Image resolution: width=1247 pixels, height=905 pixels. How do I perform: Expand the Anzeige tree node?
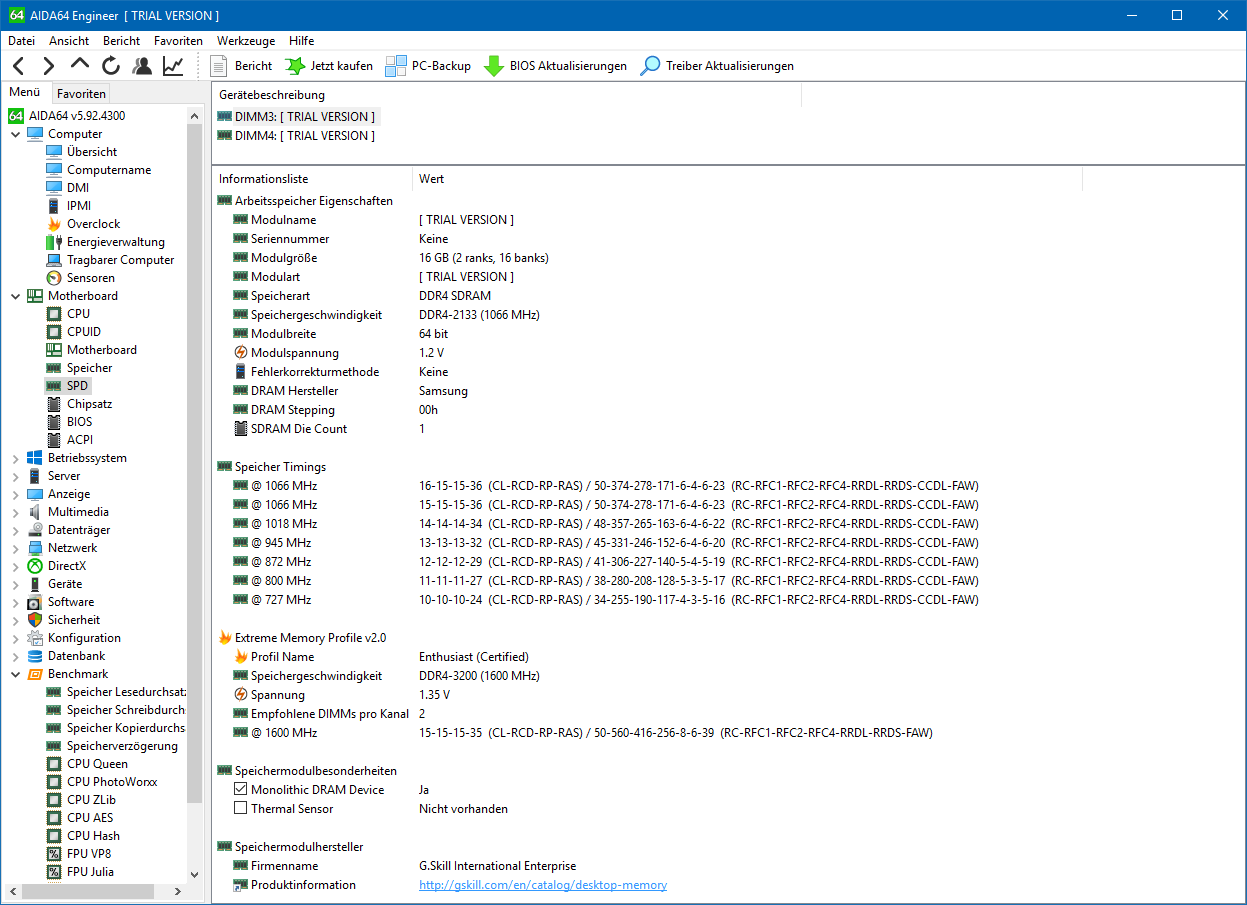pos(16,494)
